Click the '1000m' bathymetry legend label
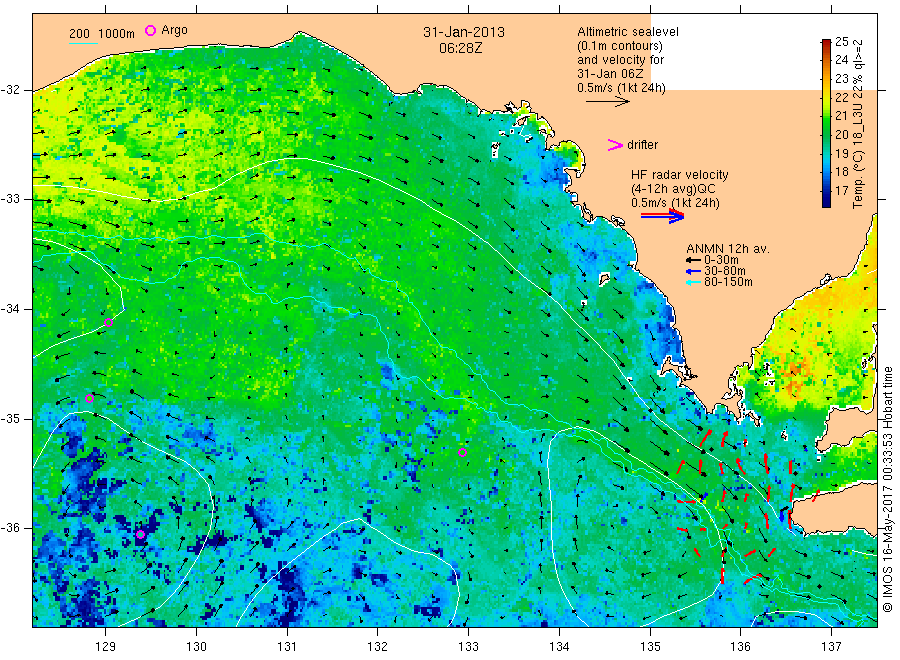 point(117,34)
